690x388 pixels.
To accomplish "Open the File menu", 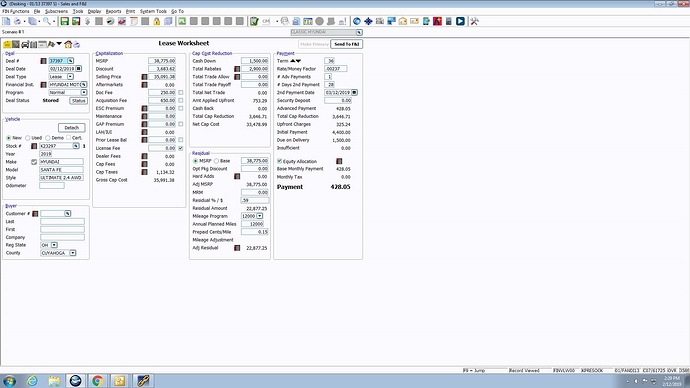I will [x=37, y=11].
